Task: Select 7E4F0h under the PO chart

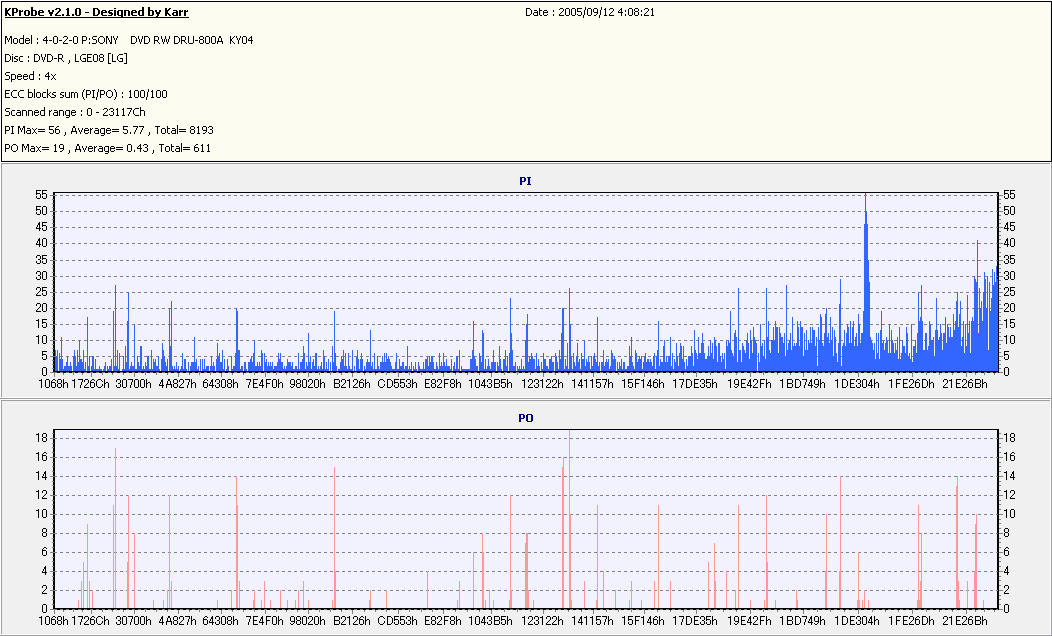Action: coord(264,621)
